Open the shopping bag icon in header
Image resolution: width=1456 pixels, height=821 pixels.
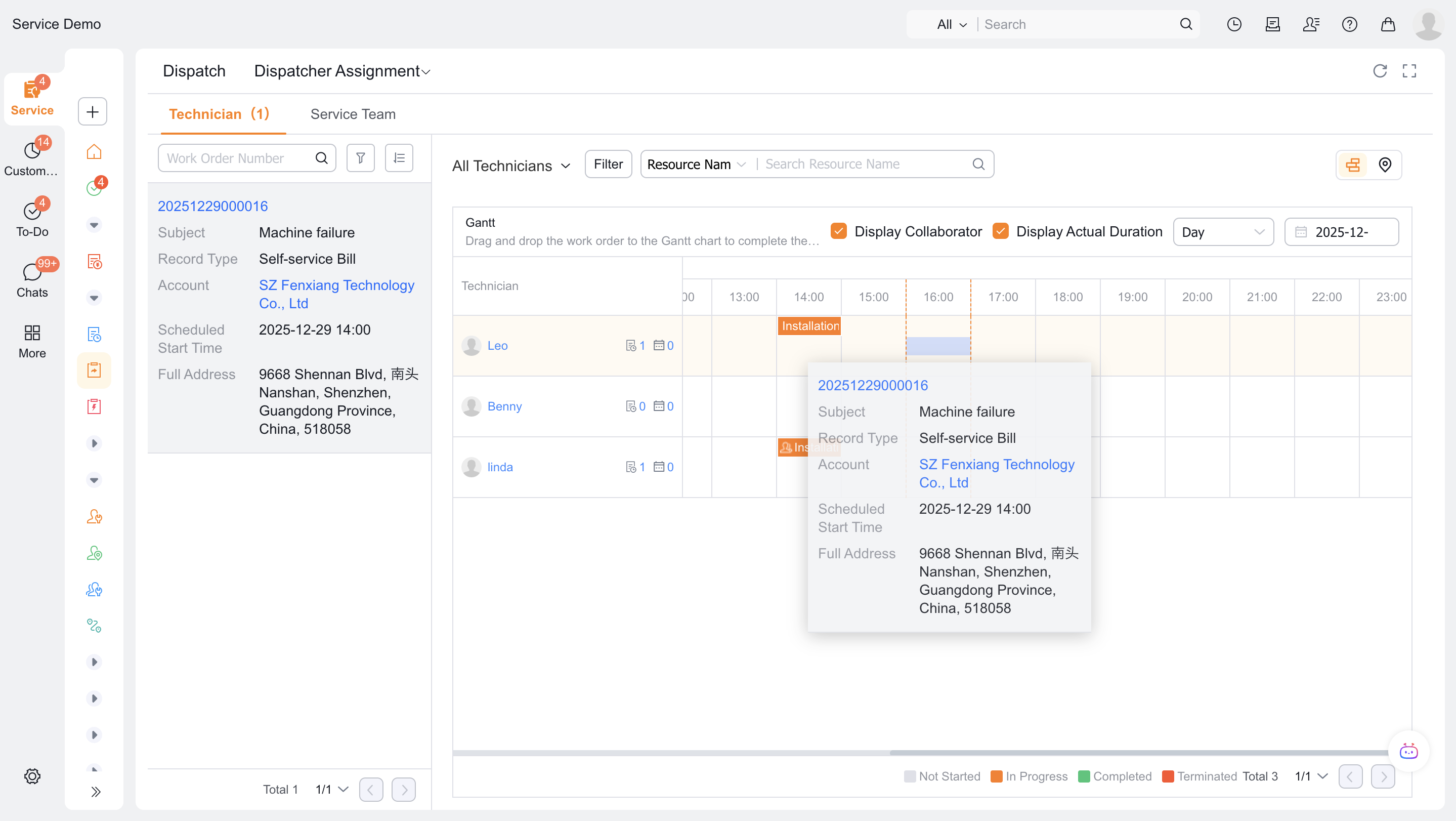(1388, 24)
